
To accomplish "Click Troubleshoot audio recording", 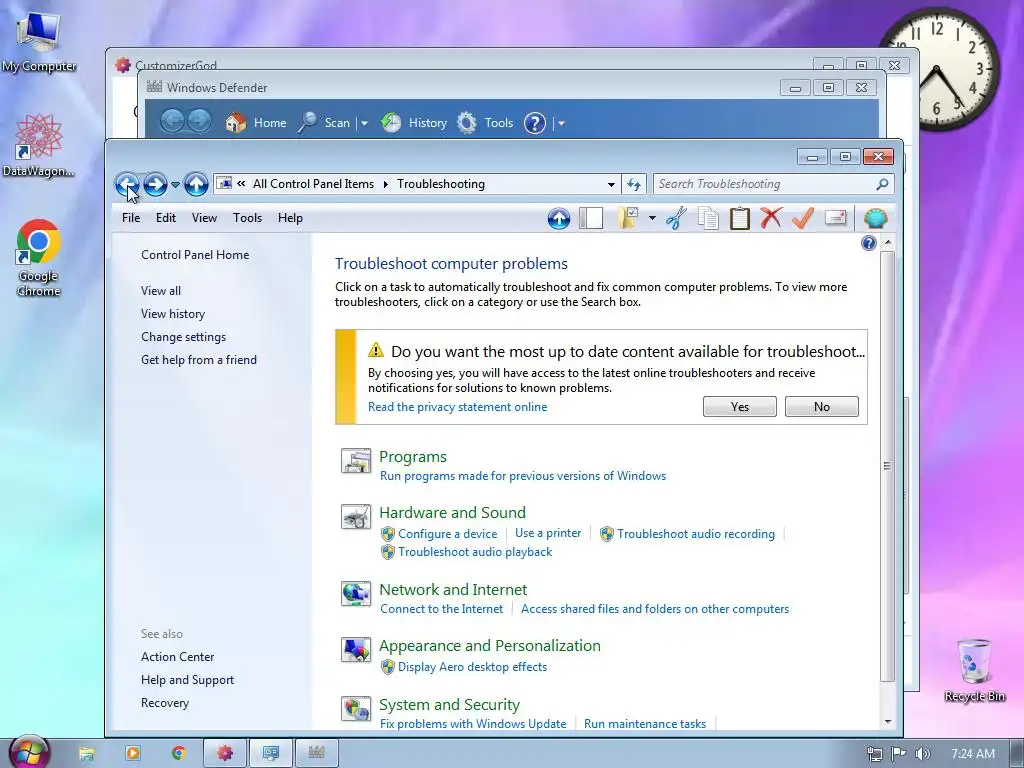I will [696, 534].
